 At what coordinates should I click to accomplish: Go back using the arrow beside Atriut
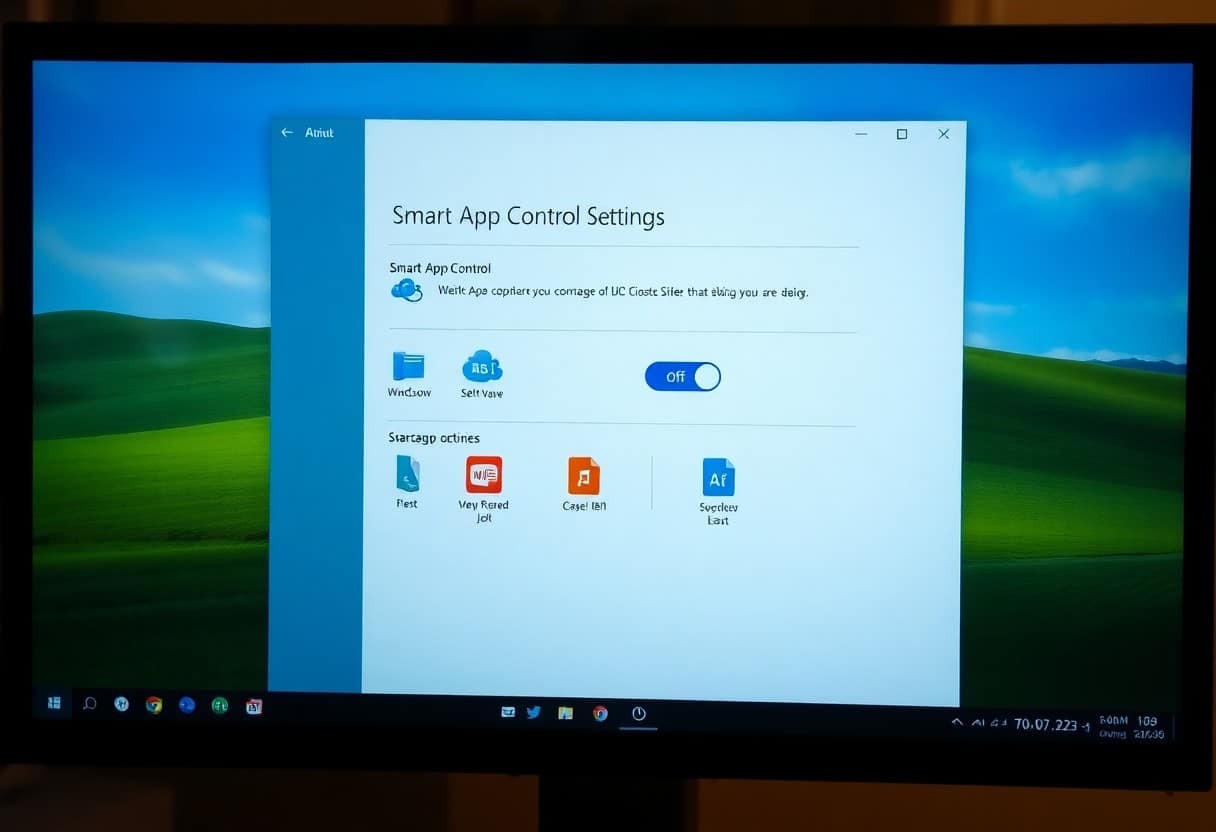(288, 132)
